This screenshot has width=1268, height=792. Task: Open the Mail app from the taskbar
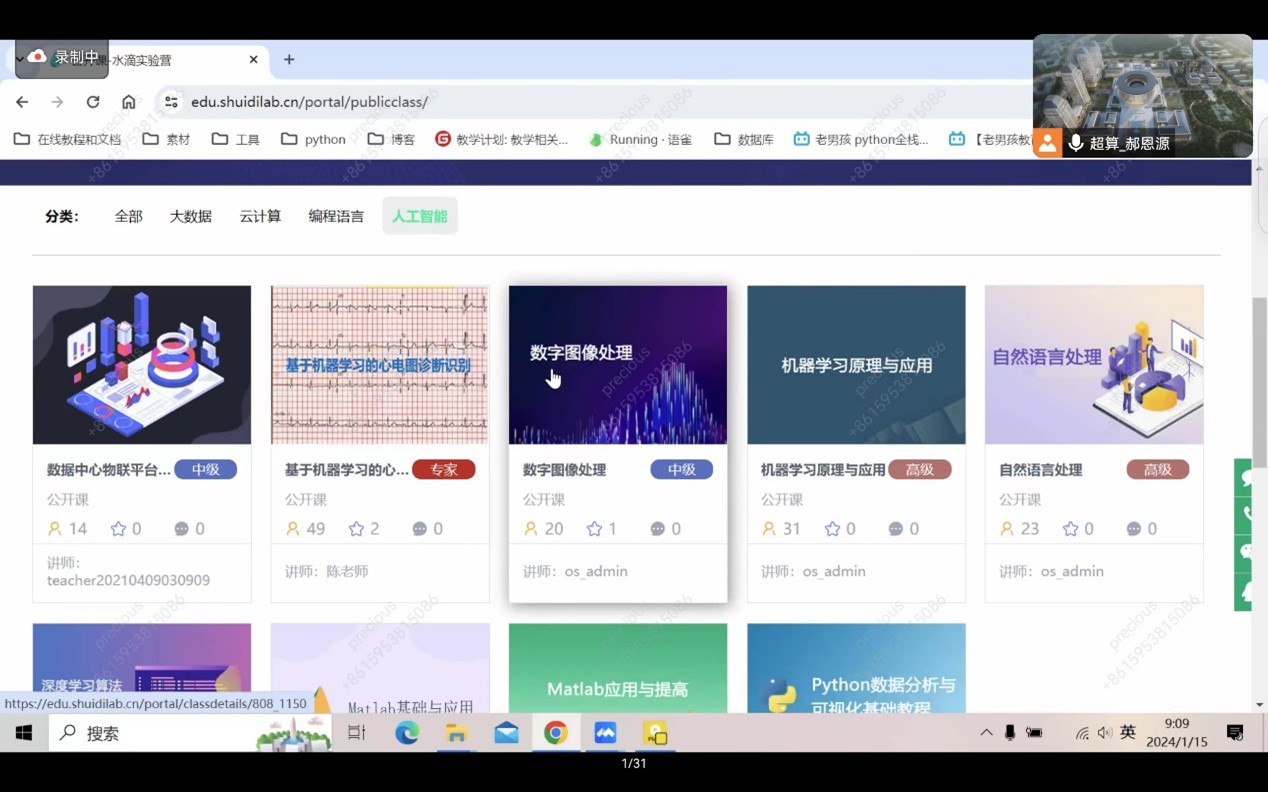click(506, 733)
